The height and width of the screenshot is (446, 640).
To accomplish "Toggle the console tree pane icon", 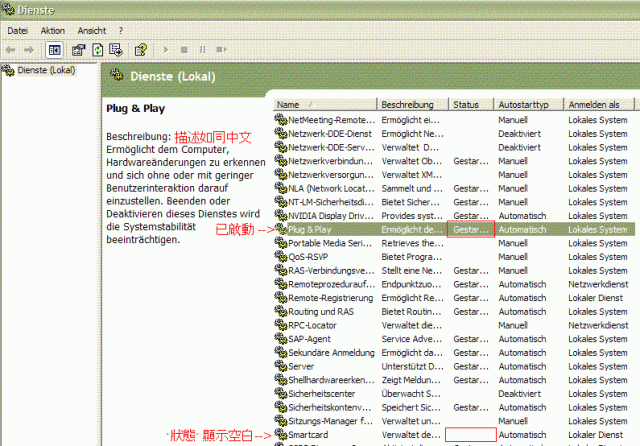I will [x=54, y=50].
